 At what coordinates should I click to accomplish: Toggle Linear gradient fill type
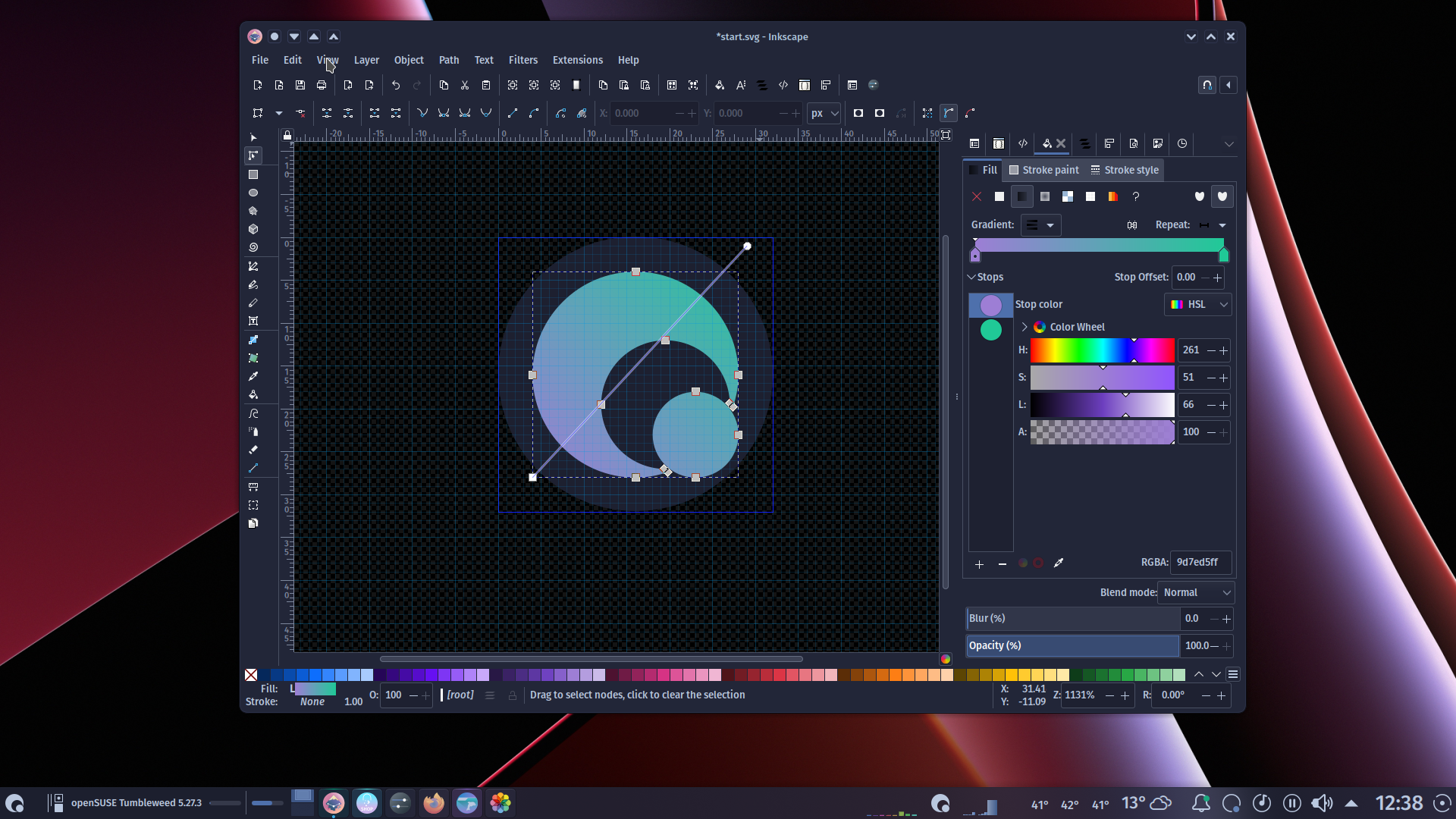[x=1022, y=196]
